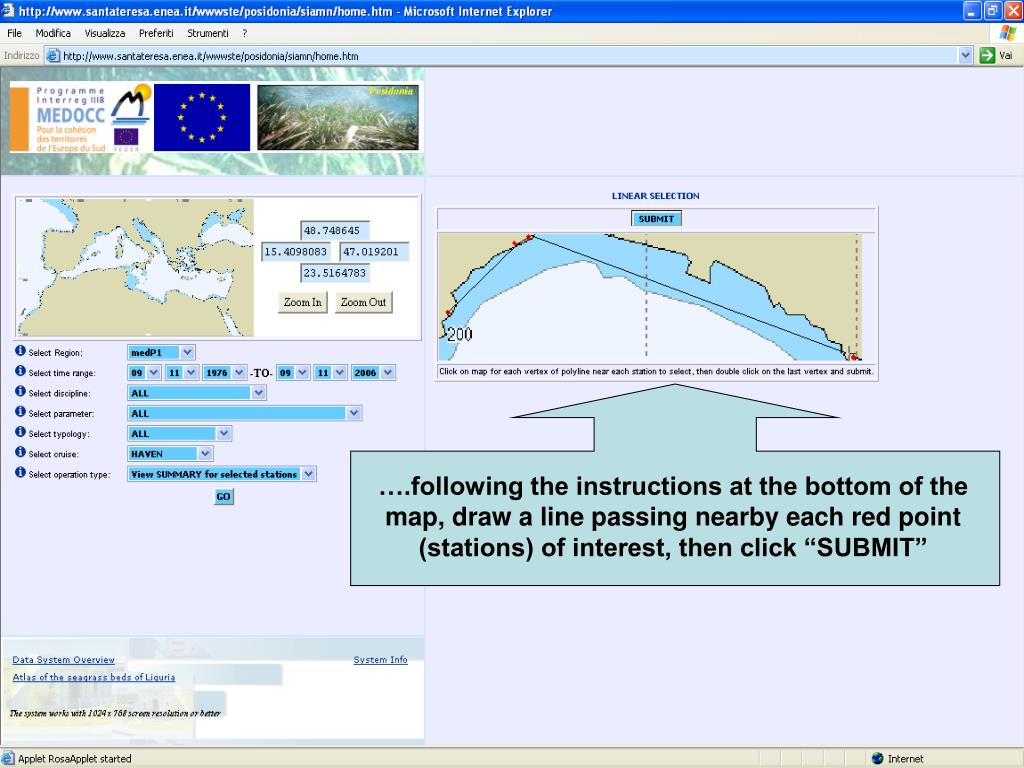Click the LINEAR SELECTION heading
Screen dimensions: 1024x768
(656, 195)
